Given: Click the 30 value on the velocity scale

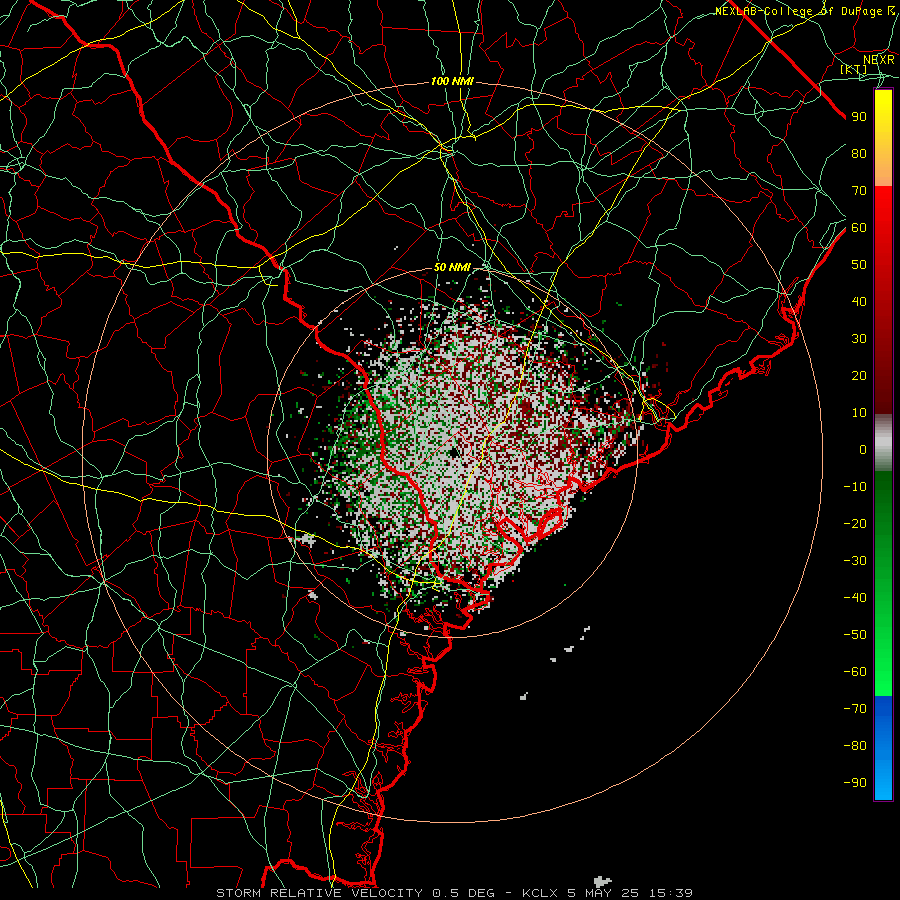Looking at the screenshot, I should pos(859,339).
